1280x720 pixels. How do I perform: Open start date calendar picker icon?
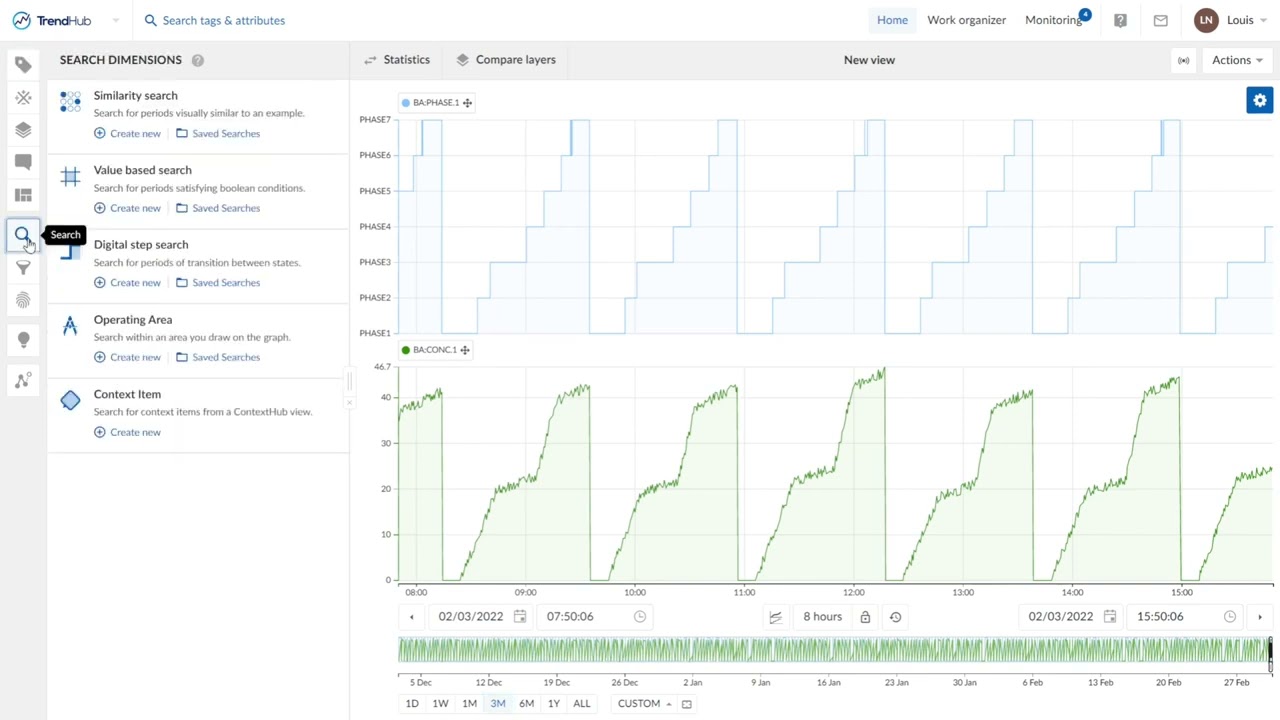[x=520, y=617]
